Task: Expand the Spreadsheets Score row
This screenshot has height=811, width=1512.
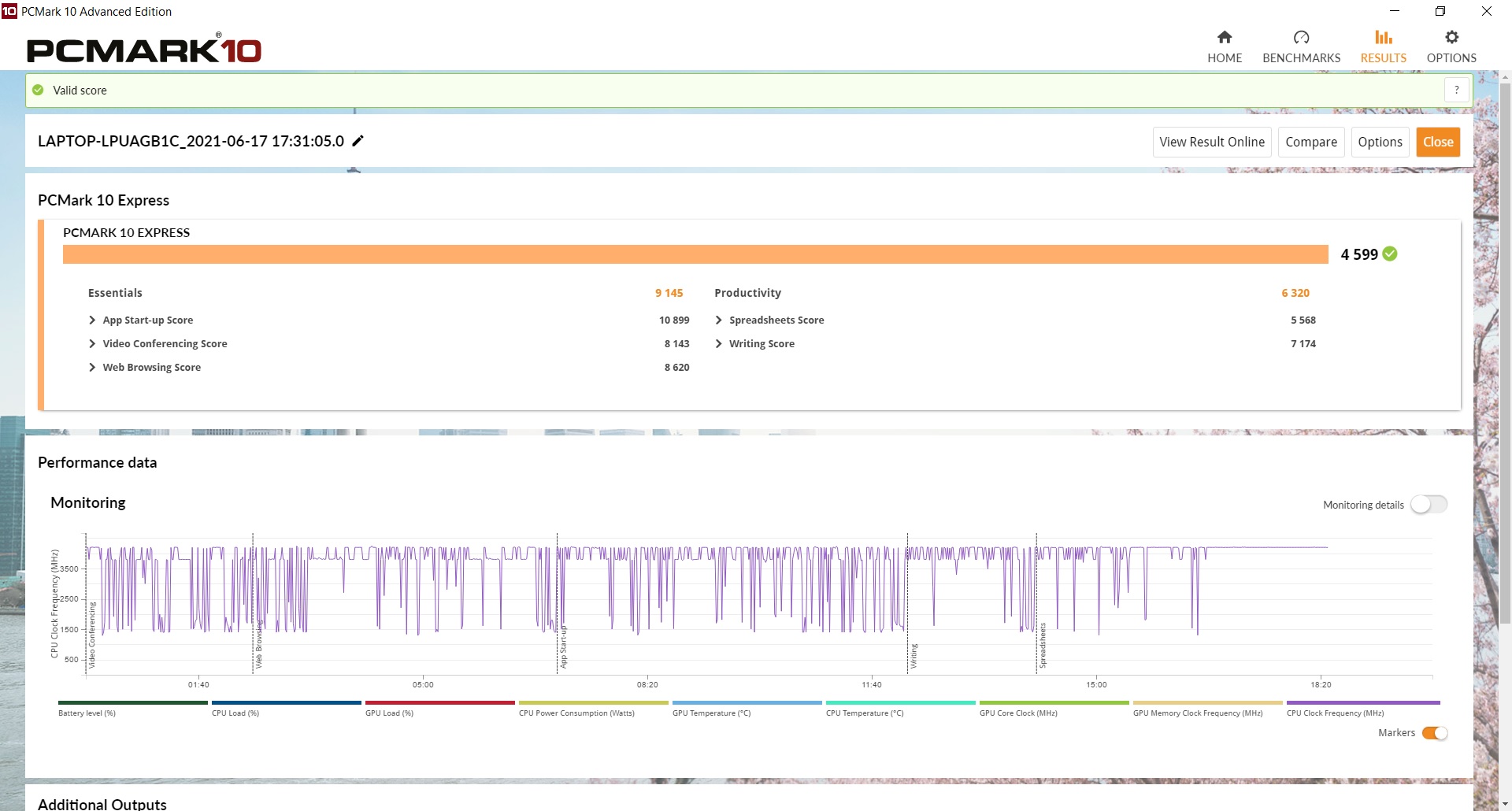Action: coord(718,320)
